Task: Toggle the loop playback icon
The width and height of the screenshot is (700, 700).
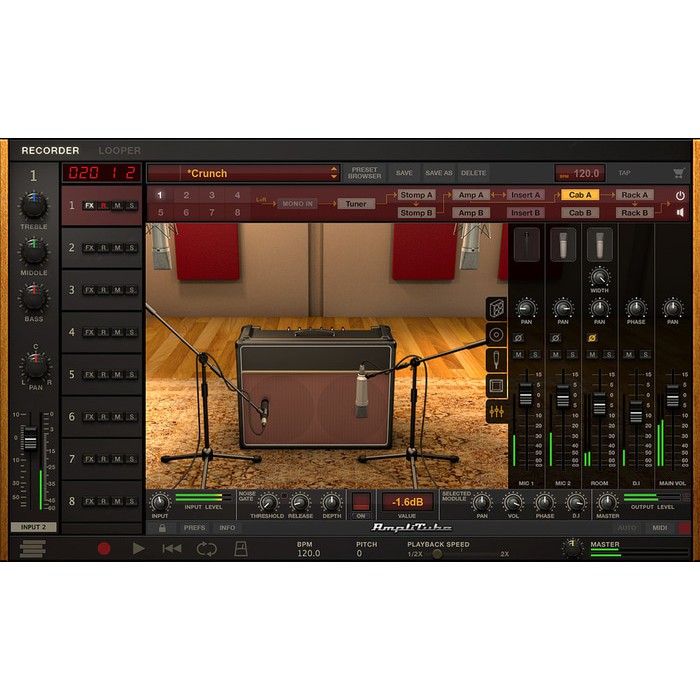Action: coord(206,549)
